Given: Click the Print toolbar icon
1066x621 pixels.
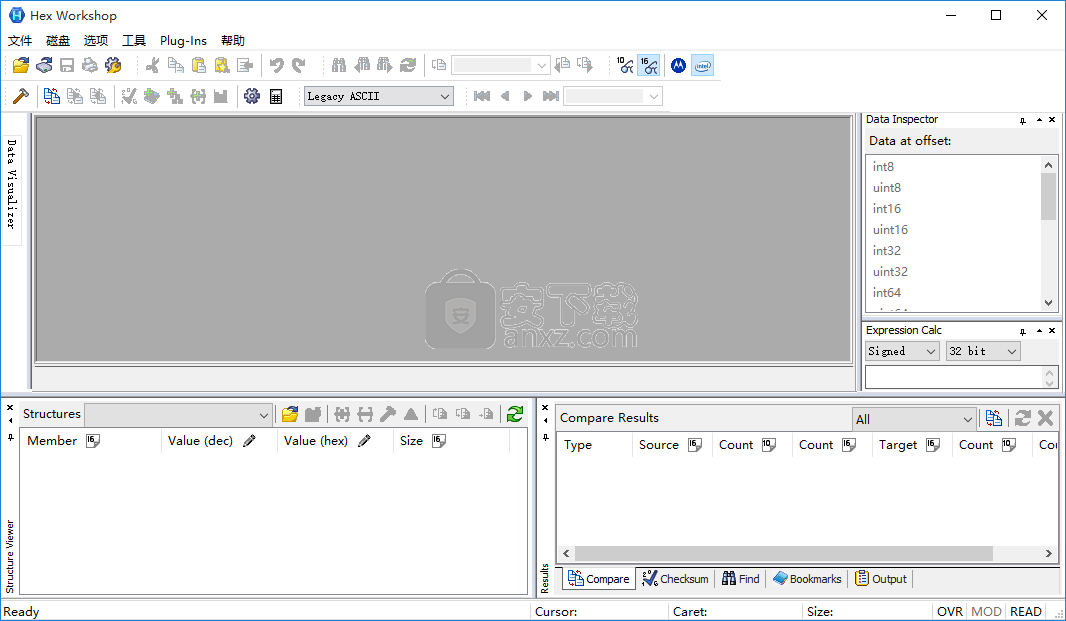Looking at the screenshot, I should tap(90, 65).
